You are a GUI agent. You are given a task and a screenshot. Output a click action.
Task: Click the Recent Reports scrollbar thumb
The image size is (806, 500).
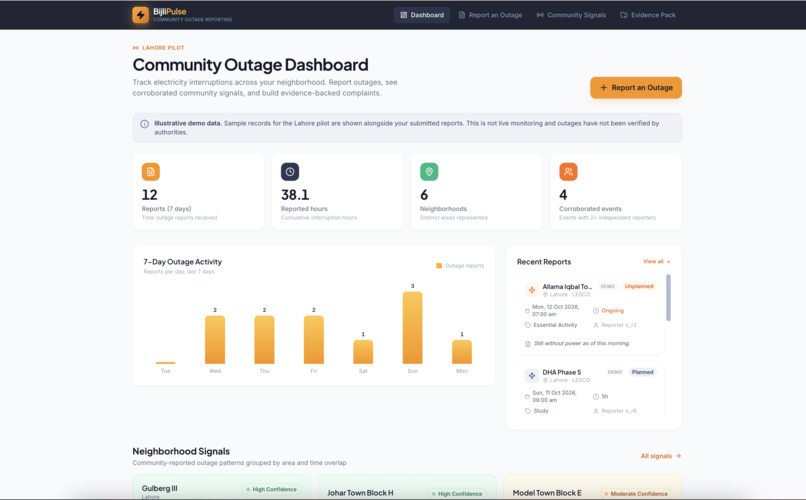(x=668, y=298)
